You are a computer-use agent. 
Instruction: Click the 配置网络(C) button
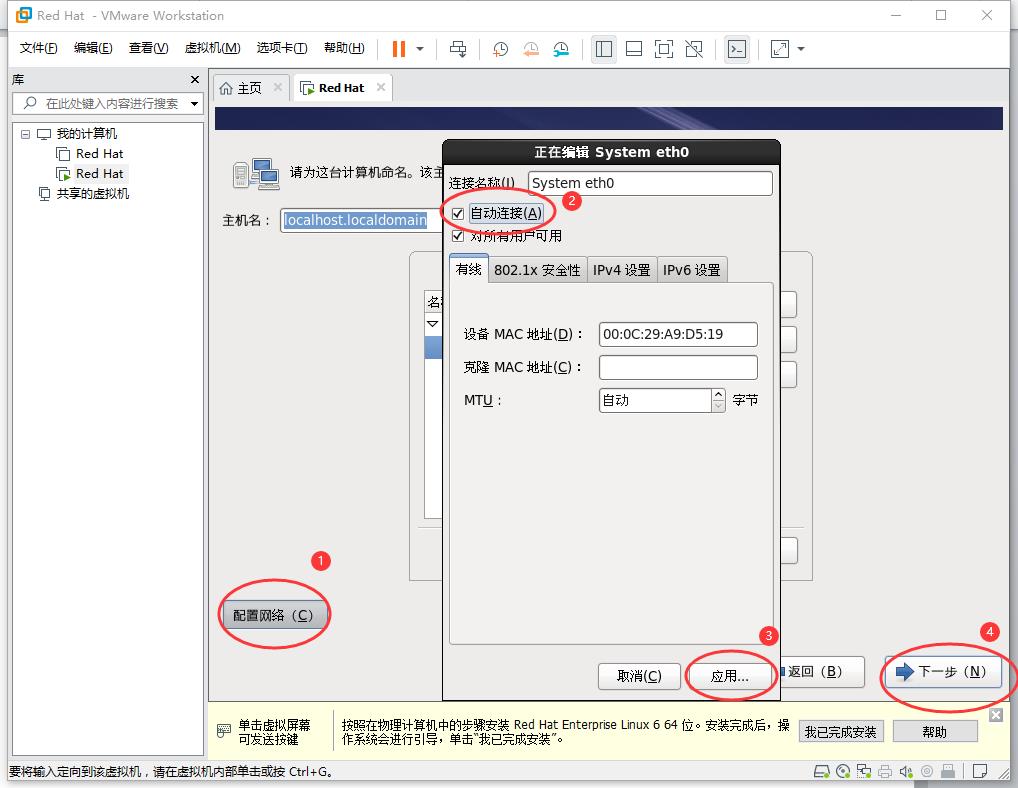click(x=273, y=615)
